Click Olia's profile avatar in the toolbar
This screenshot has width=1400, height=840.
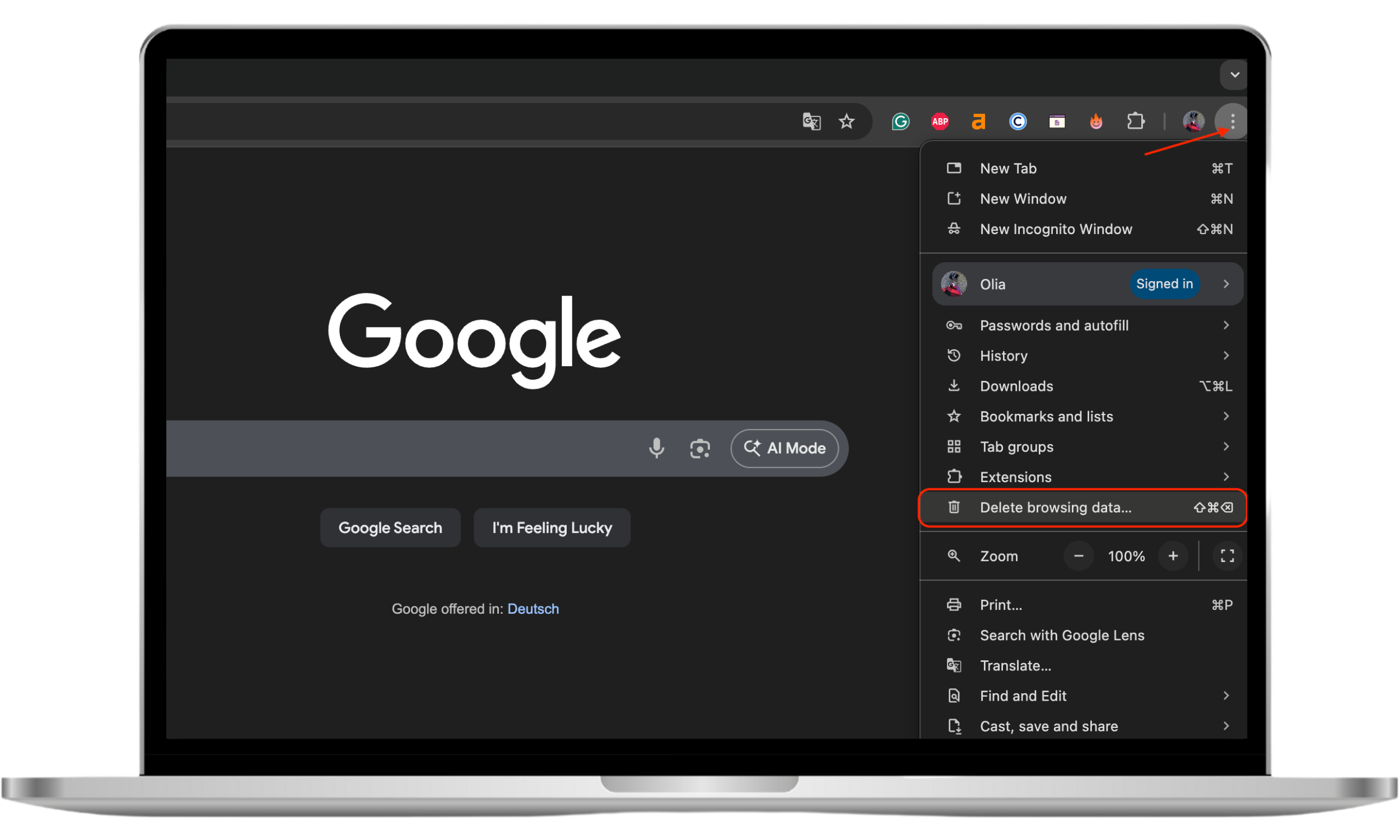1193,121
